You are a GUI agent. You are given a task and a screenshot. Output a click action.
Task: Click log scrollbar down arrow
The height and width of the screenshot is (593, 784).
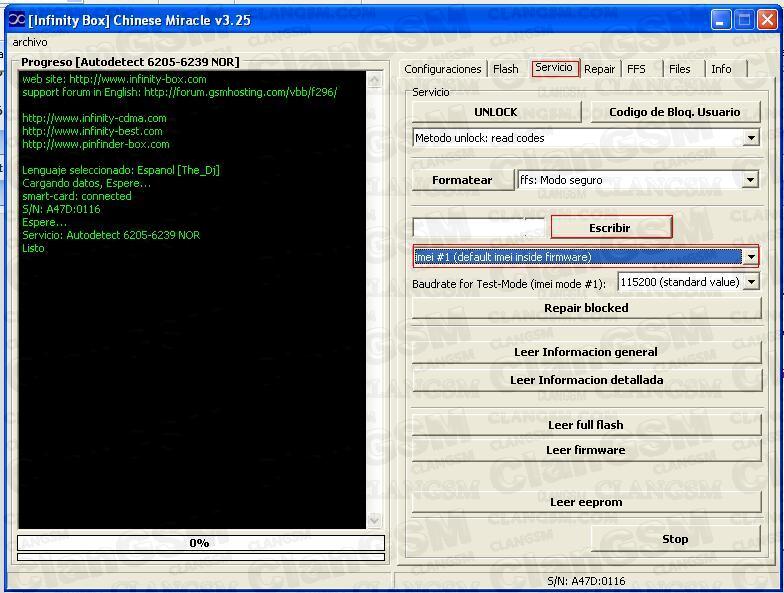pos(374,520)
